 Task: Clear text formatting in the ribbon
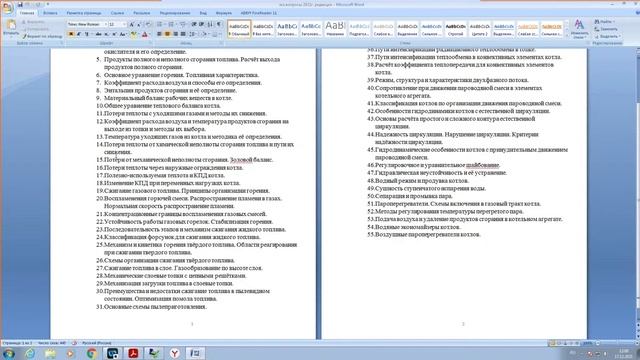148,24
